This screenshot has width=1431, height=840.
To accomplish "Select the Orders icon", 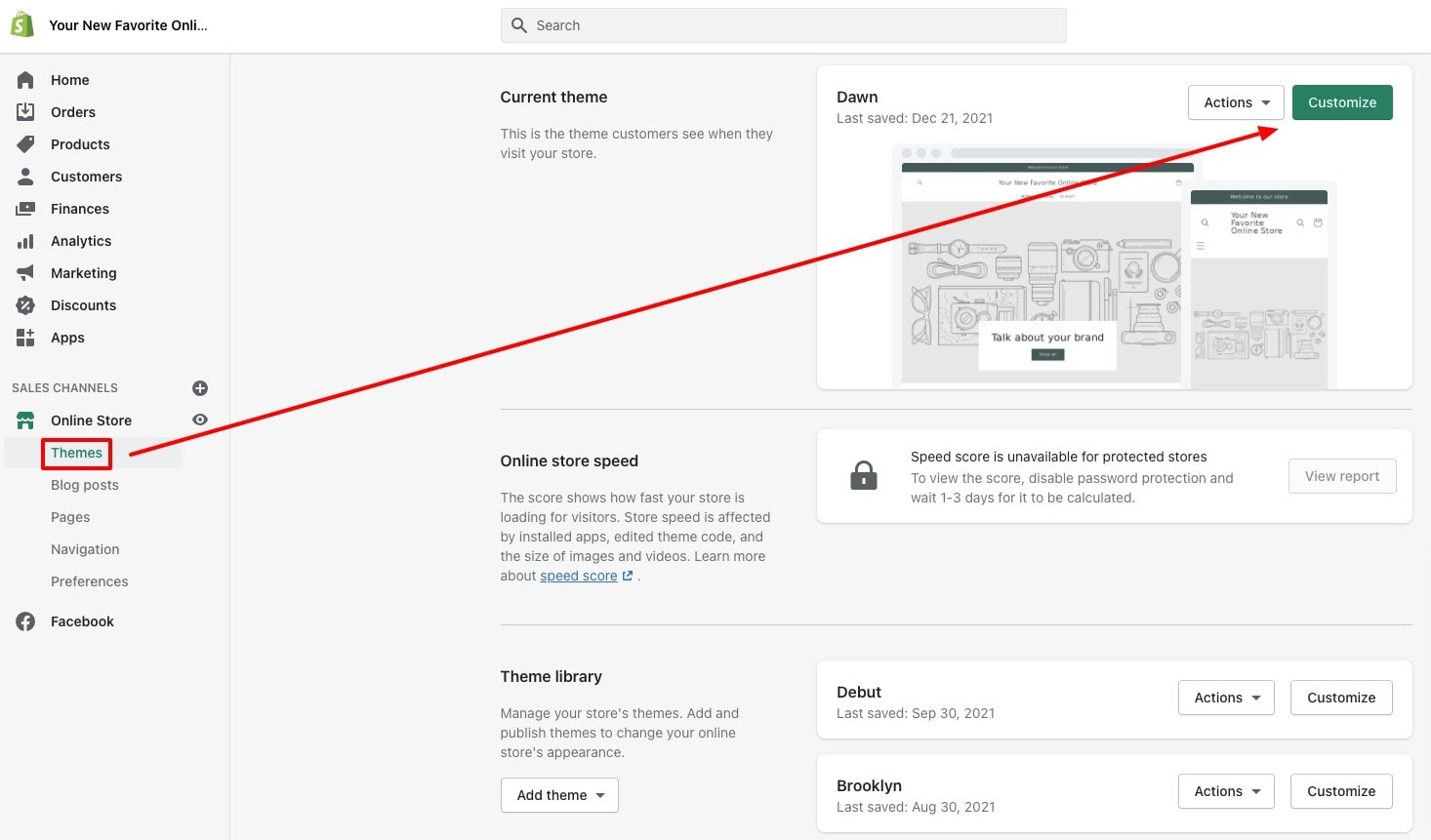I will coord(25,111).
